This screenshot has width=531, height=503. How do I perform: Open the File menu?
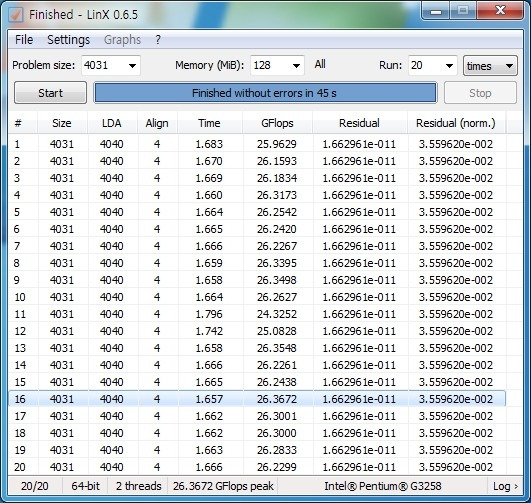point(24,40)
